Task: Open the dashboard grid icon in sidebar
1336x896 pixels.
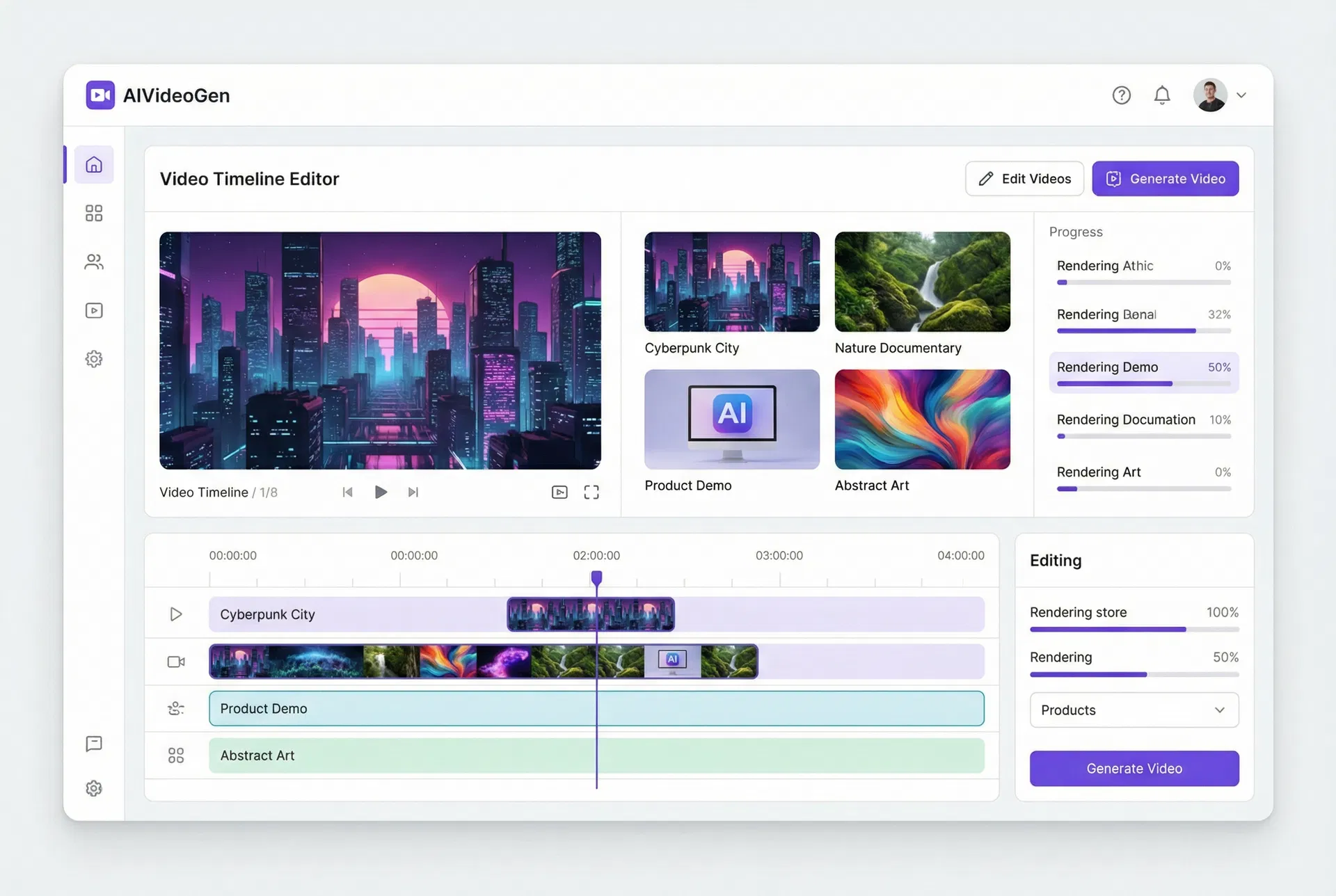Action: coord(94,213)
